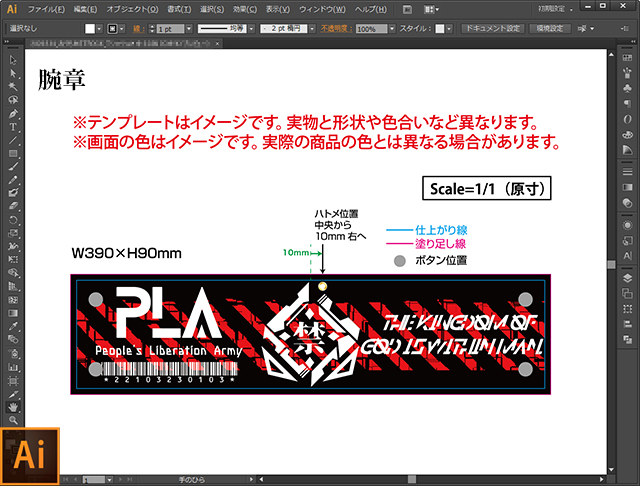
Task: Close the open document tab
Action: click(218, 43)
